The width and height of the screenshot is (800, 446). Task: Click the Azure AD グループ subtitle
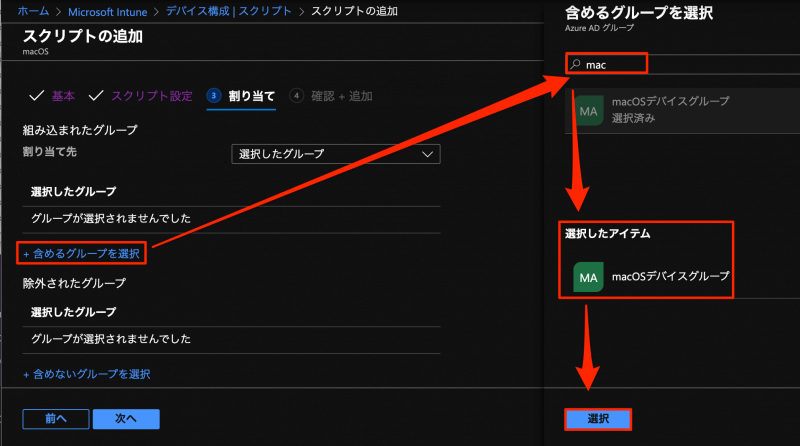point(599,28)
